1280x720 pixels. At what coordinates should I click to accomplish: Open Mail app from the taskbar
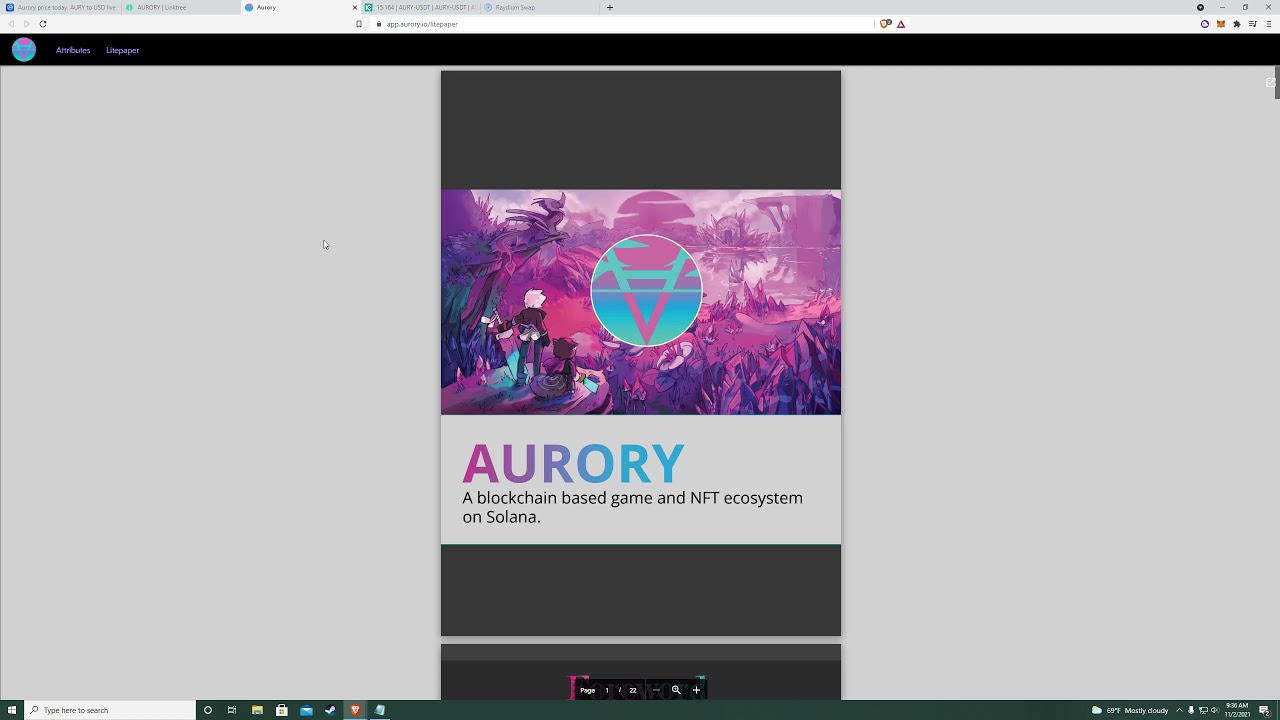click(306, 710)
